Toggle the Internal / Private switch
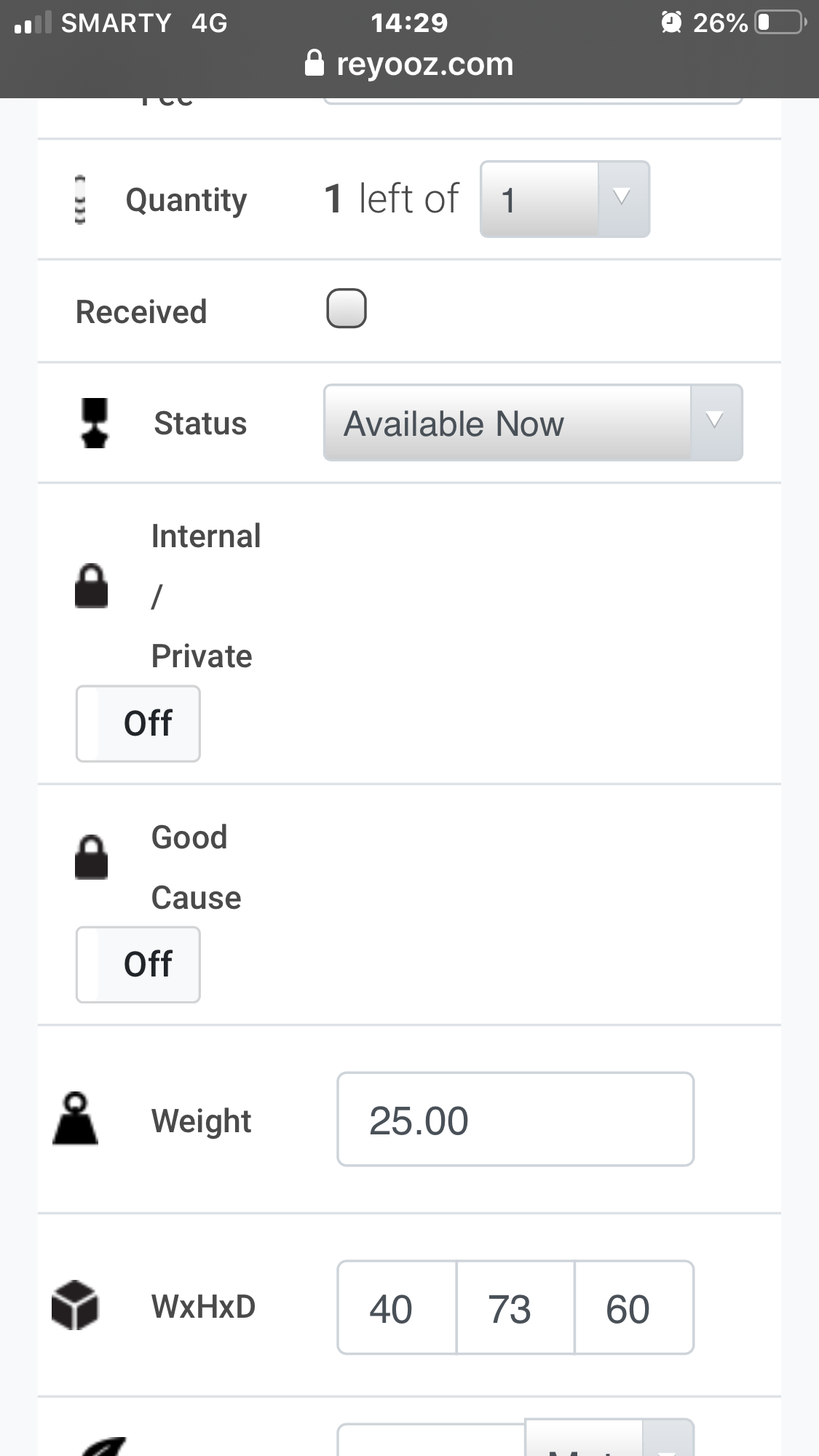 (x=138, y=724)
